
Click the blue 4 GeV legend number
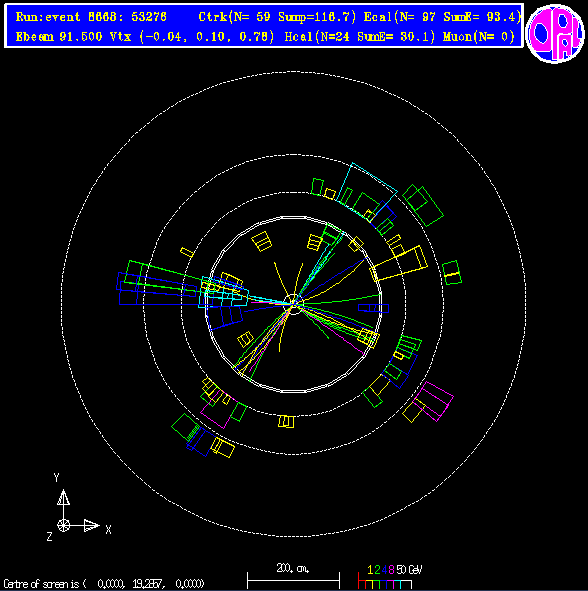coord(384,570)
